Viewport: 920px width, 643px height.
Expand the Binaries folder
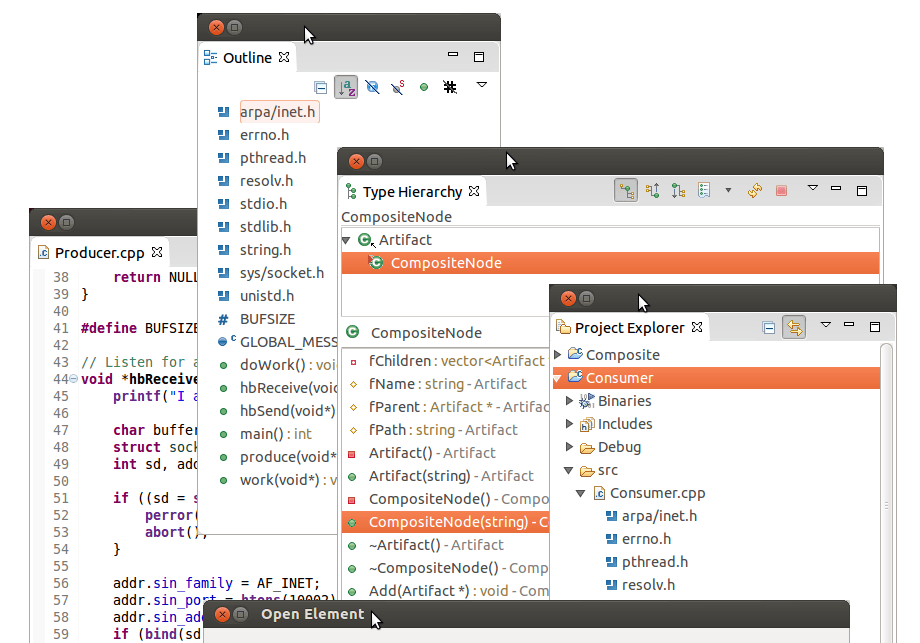click(569, 401)
